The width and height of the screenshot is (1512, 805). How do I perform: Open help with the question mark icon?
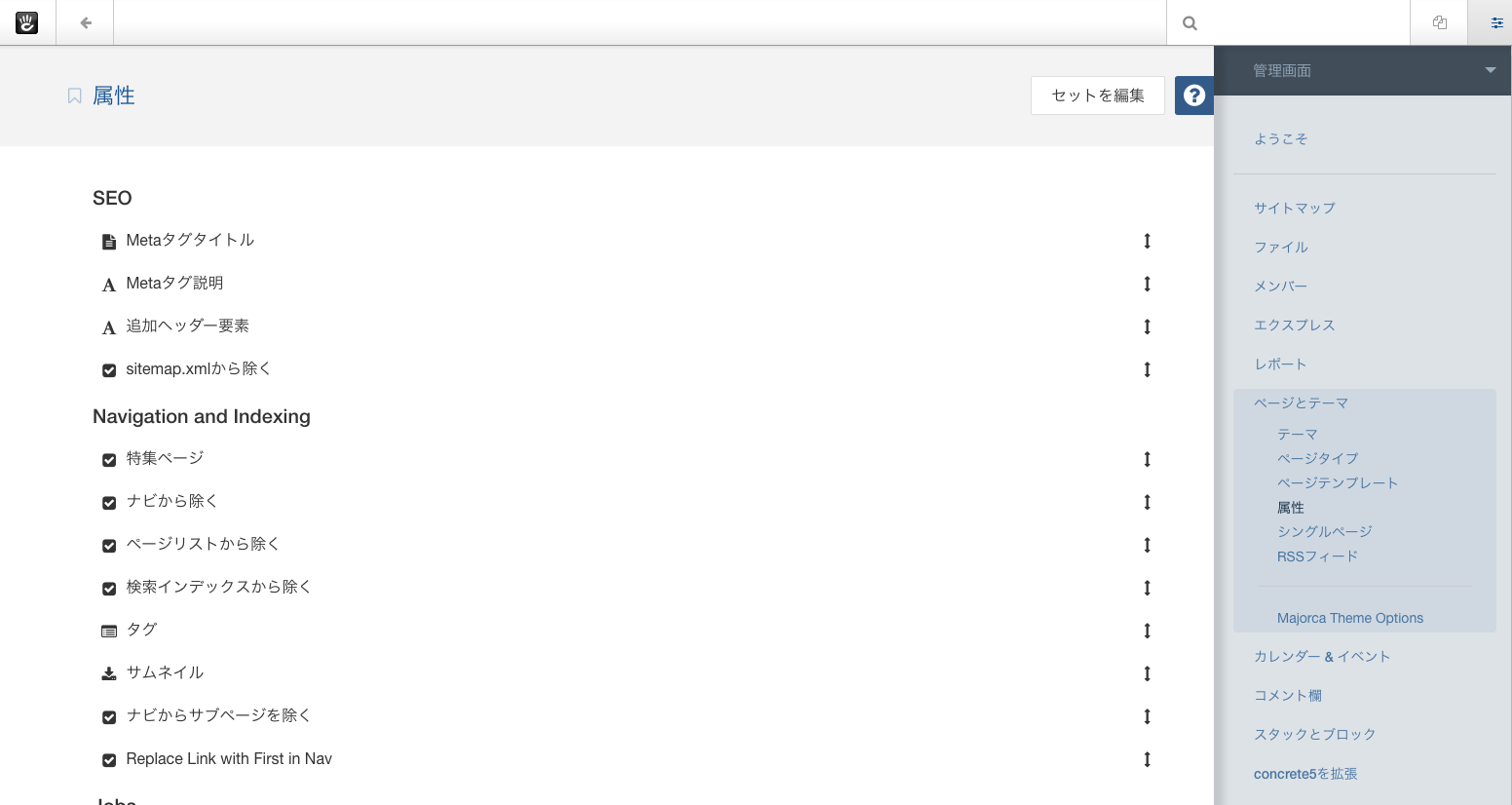(x=1194, y=96)
